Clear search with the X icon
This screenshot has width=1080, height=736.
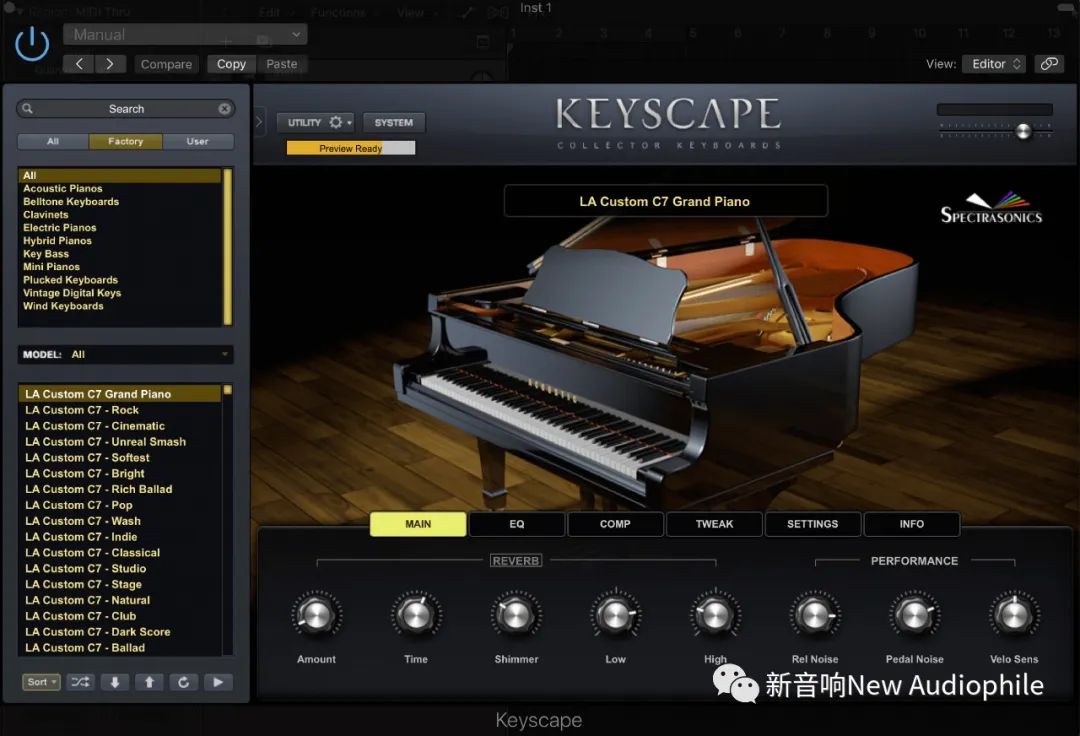(x=225, y=109)
